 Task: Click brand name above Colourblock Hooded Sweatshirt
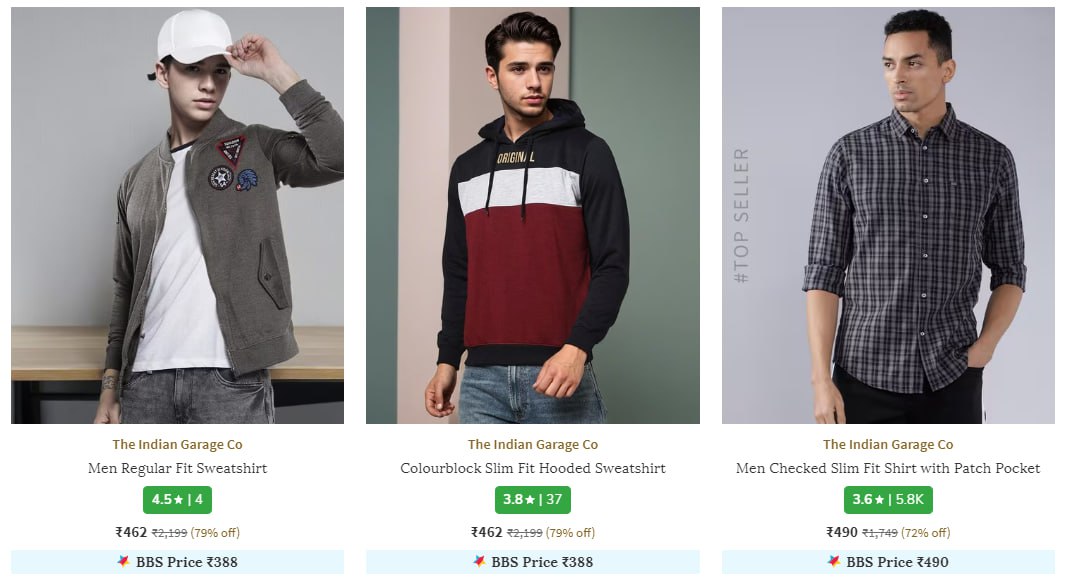532,444
